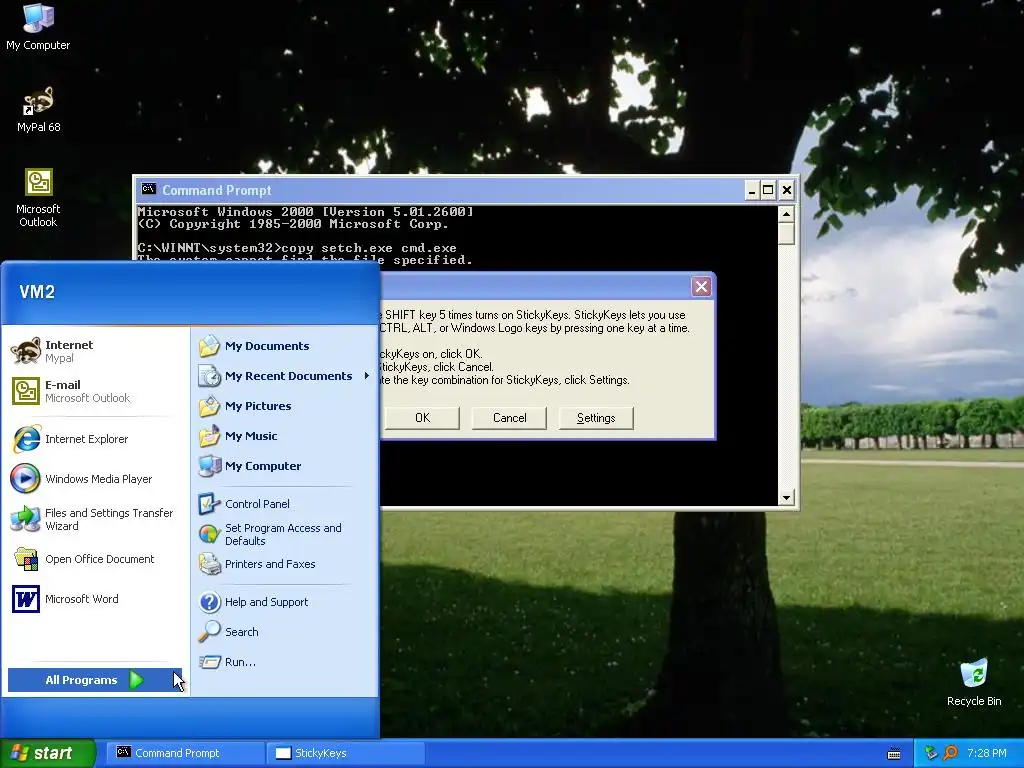Image resolution: width=1024 pixels, height=768 pixels.
Task: Click the network tray icon
Action: coord(931,753)
